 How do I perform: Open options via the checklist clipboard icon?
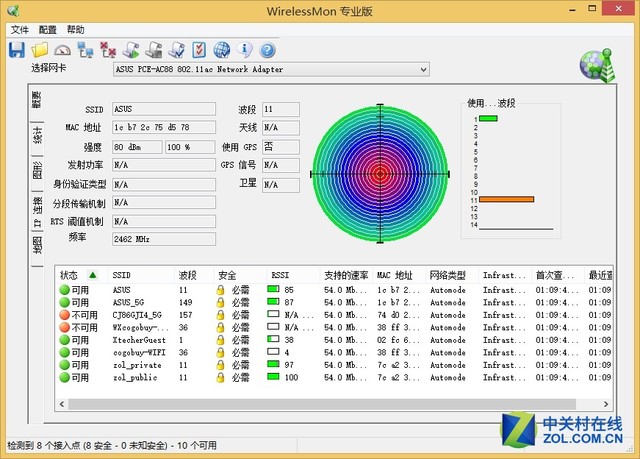[199, 50]
